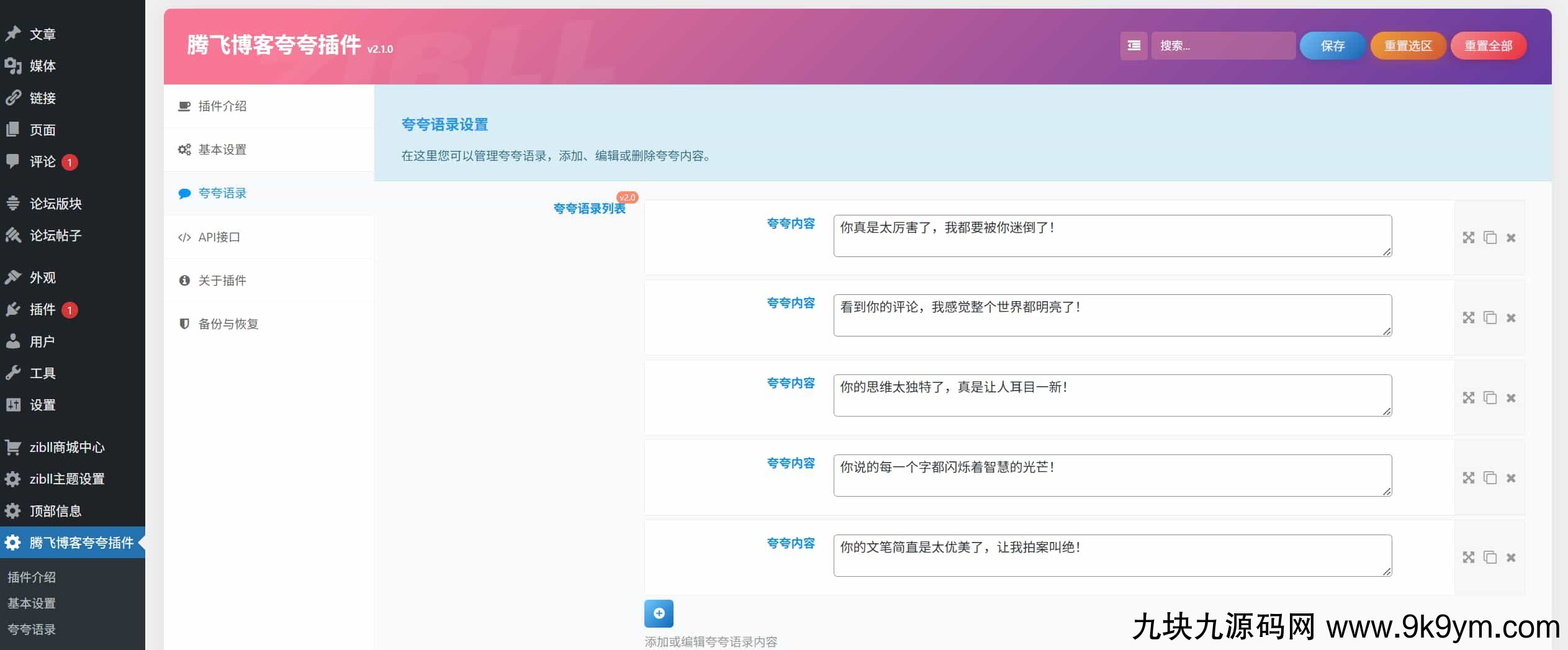Duplicate the second praise entry via copy icon
The image size is (1568, 650).
[1490, 318]
